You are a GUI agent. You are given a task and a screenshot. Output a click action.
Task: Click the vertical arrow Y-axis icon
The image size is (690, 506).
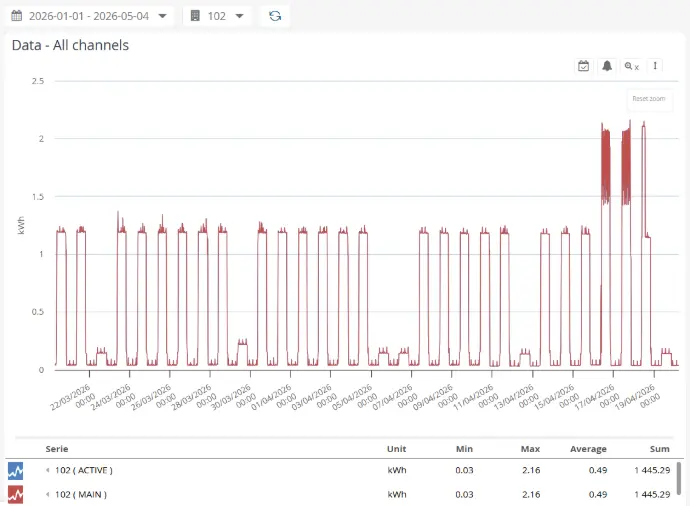click(x=655, y=66)
